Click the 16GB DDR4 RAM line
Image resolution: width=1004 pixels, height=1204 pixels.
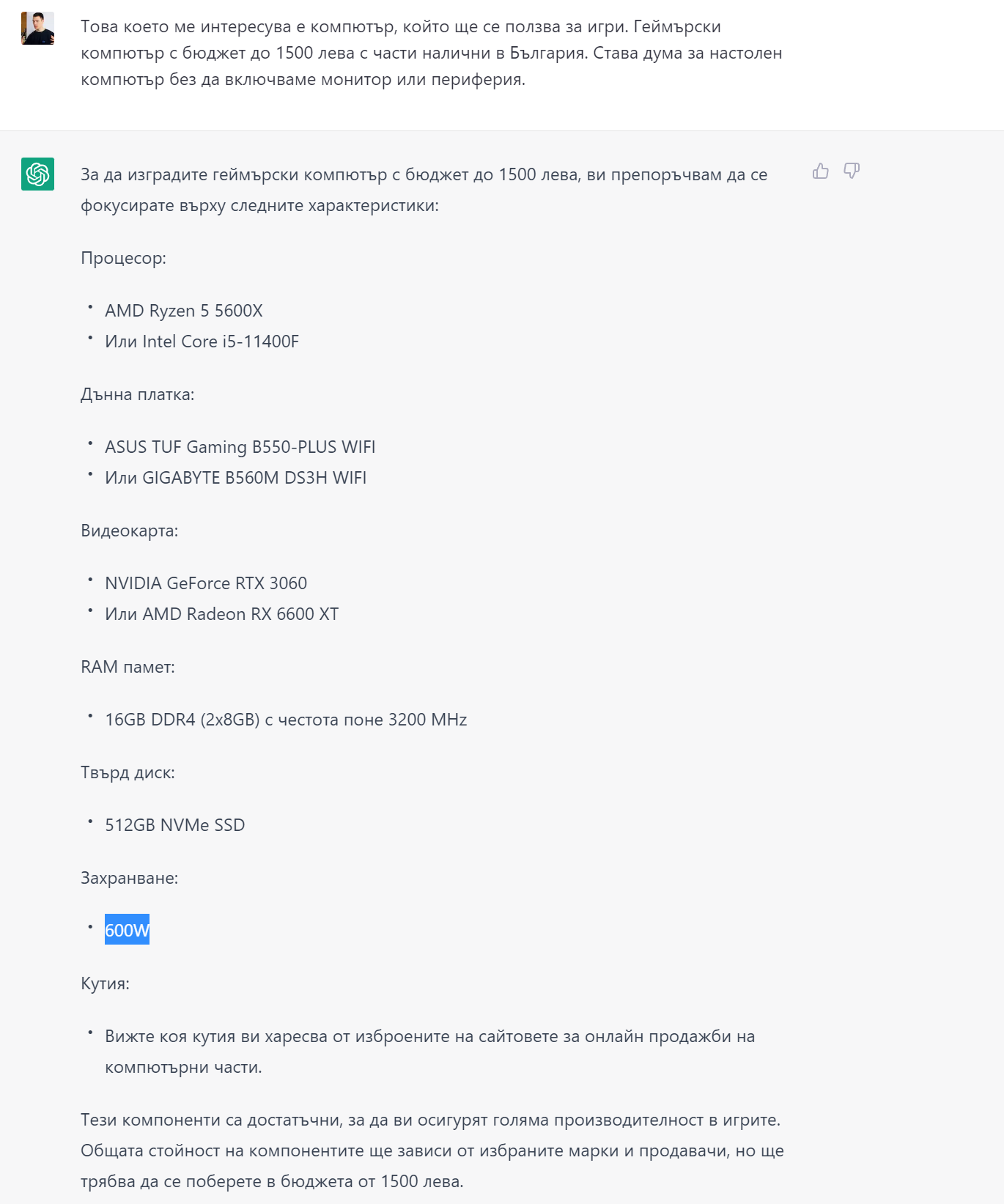(x=286, y=720)
